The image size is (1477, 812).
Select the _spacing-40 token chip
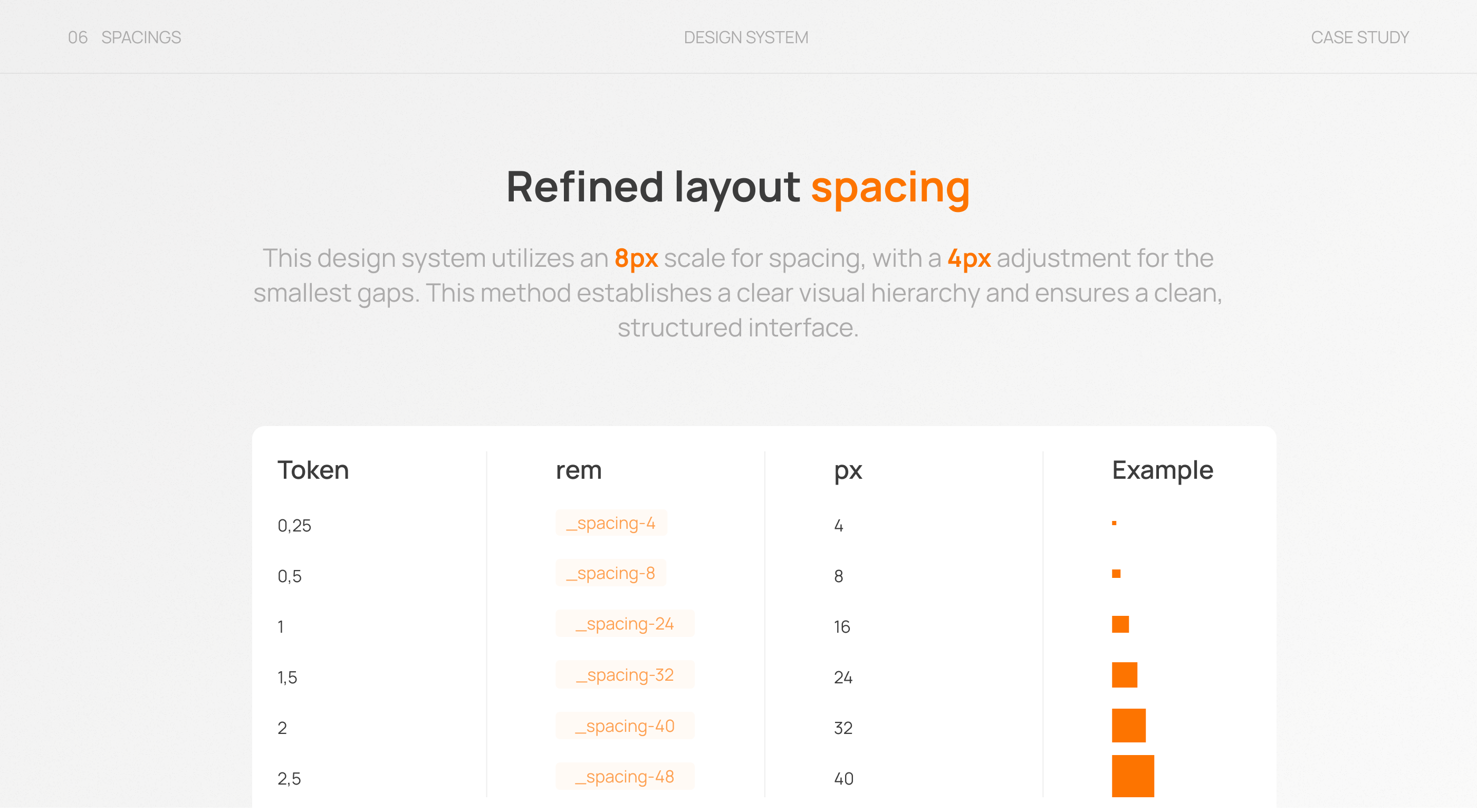(625, 726)
